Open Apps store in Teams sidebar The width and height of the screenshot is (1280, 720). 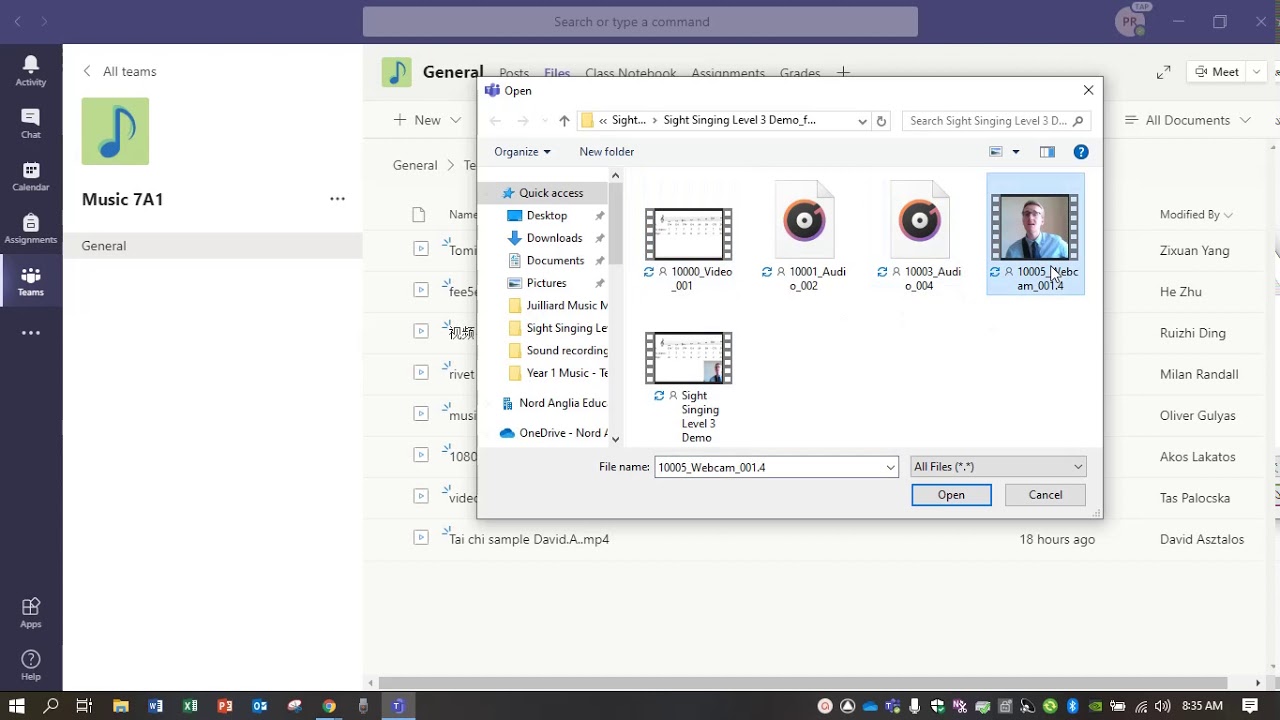31,613
